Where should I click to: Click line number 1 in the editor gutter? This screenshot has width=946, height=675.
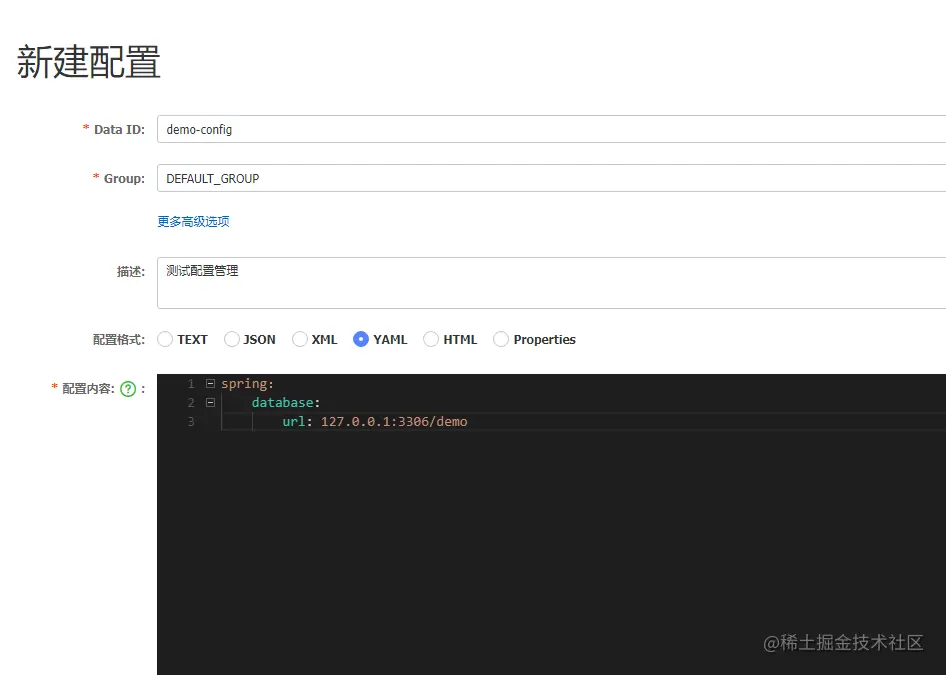[x=191, y=384]
